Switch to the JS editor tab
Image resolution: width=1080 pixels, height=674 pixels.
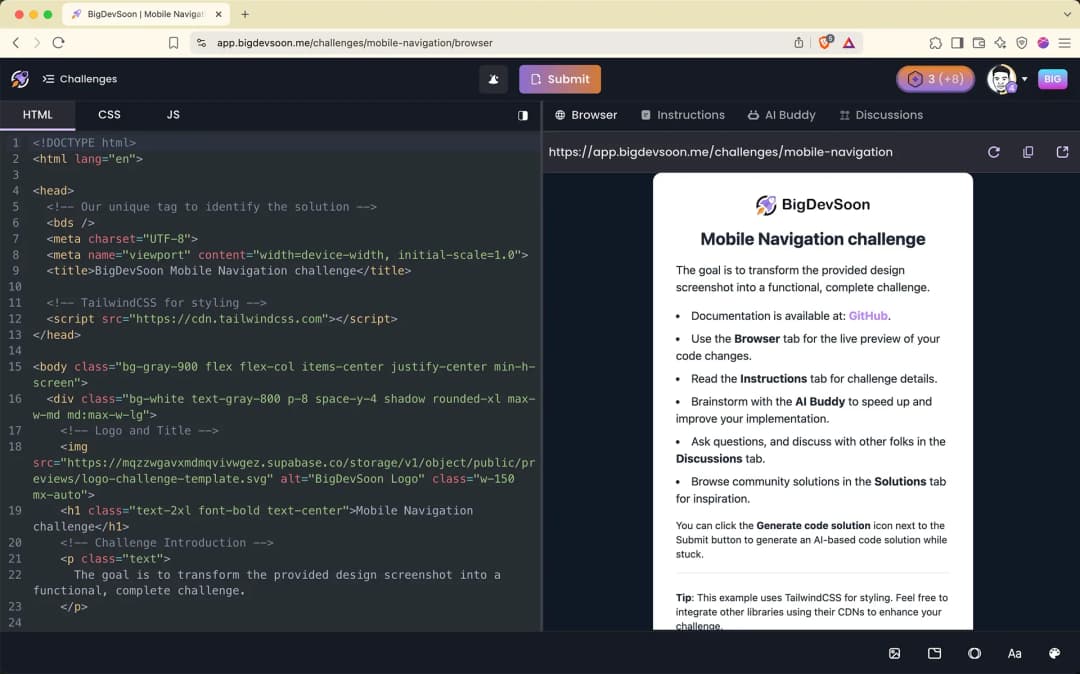[173, 115]
